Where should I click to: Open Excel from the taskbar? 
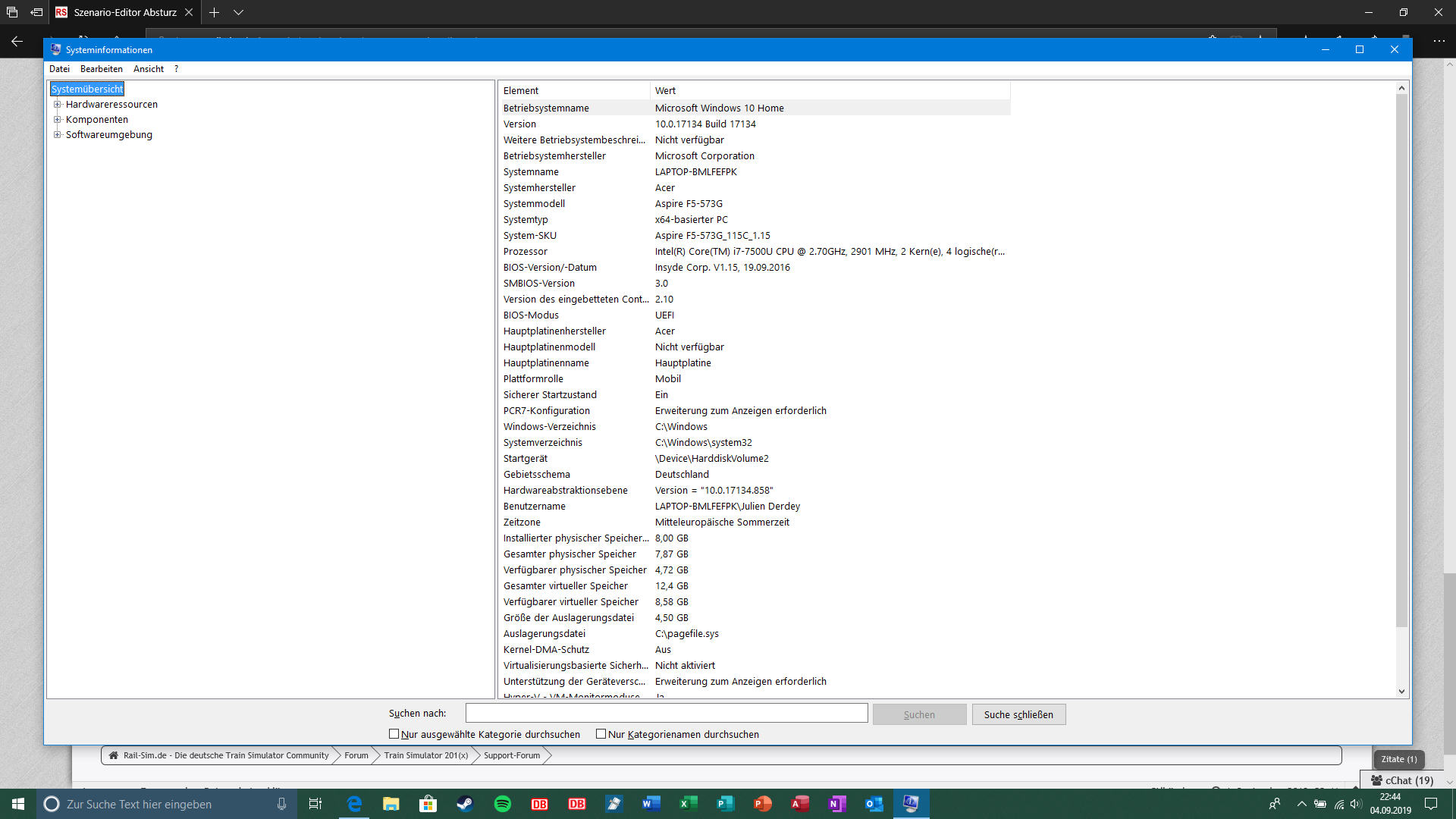[688, 804]
